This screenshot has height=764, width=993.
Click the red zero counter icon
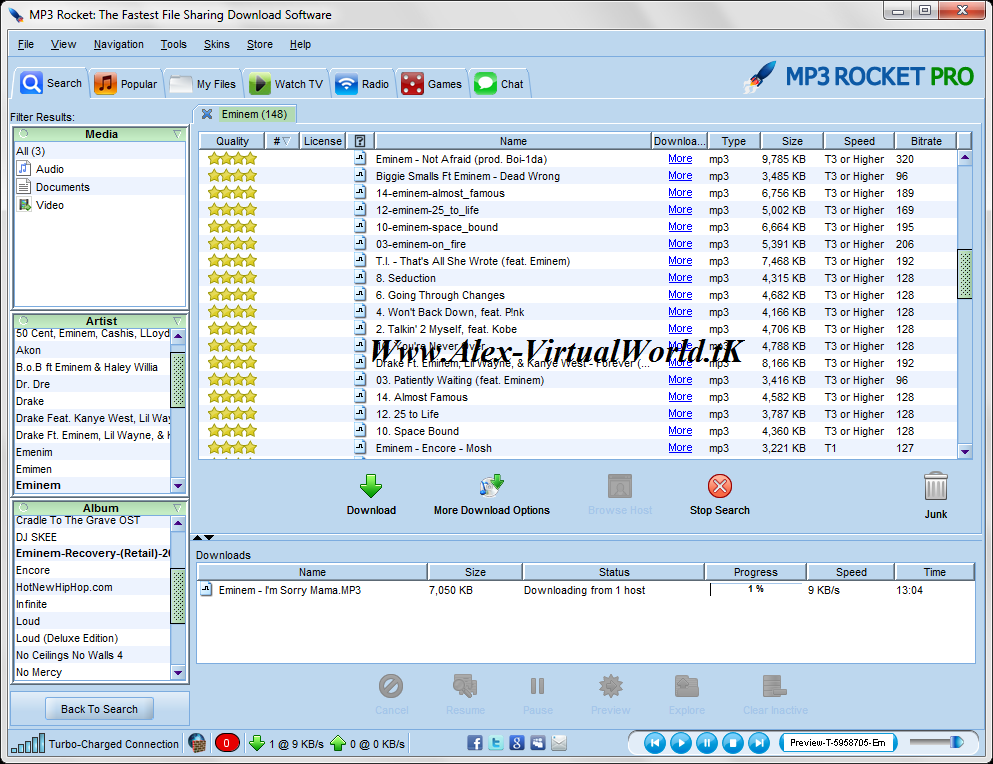click(x=226, y=743)
